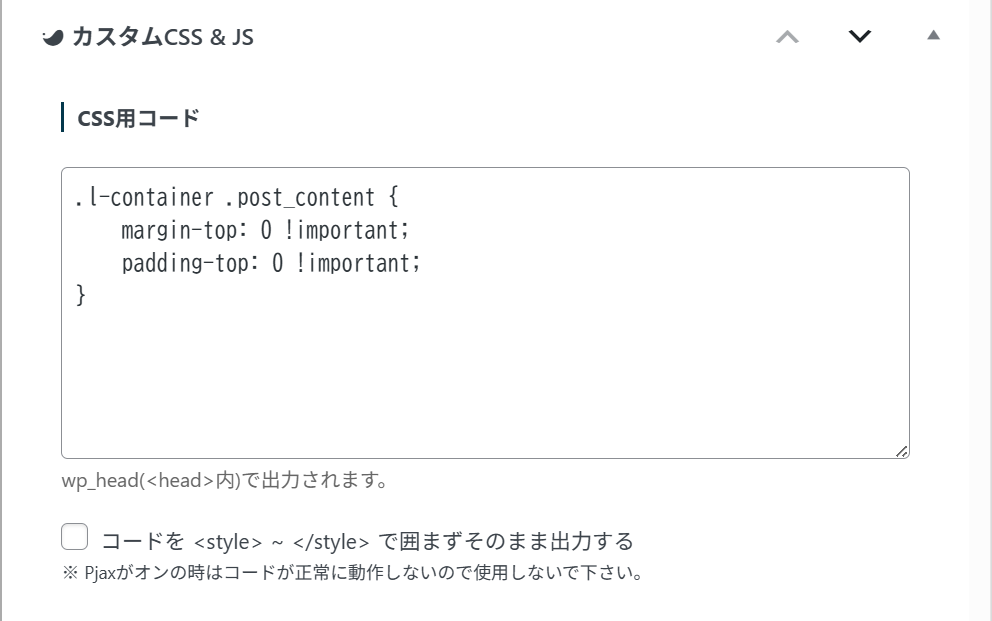This screenshot has height=621, width=992.
Task: Click the カスタムCSS & JS panel title
Action: pyautogui.click(x=163, y=38)
